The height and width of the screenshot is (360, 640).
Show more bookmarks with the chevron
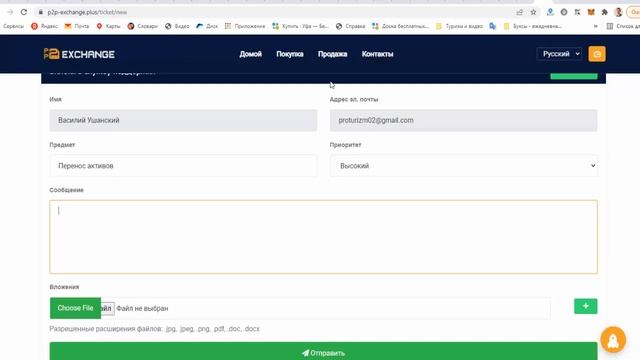click(x=596, y=26)
